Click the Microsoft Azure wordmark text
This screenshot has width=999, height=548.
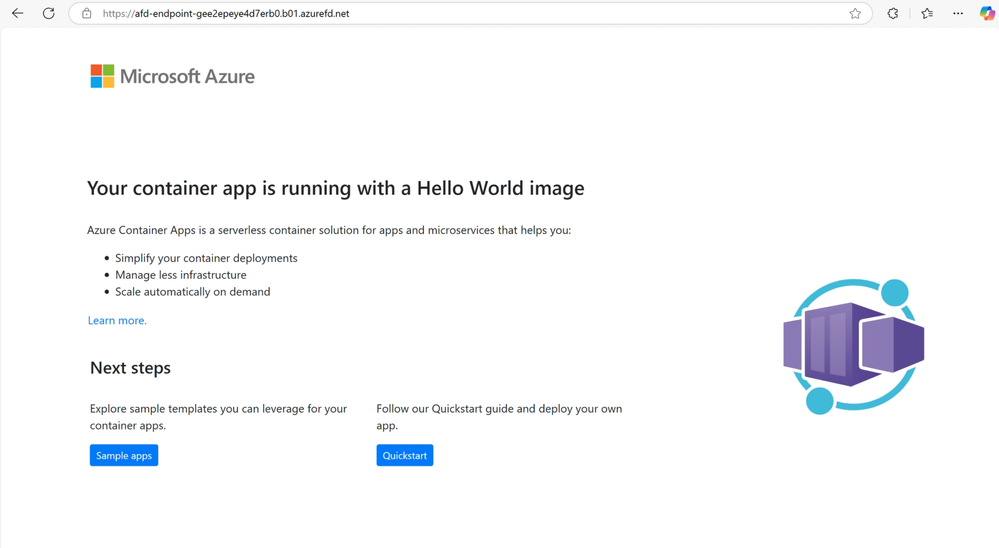coord(187,76)
